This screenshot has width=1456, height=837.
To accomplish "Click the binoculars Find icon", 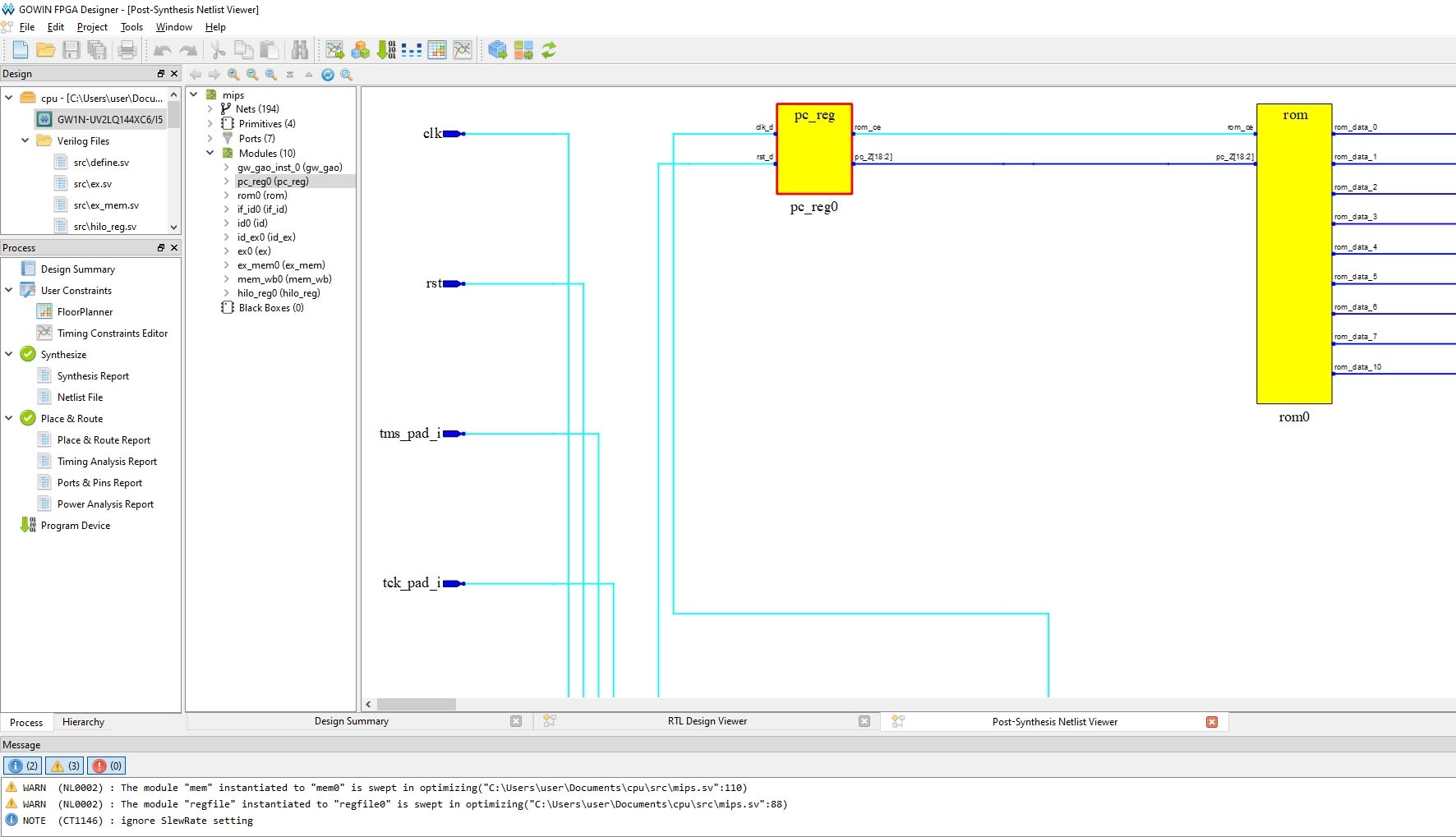I will (x=300, y=50).
